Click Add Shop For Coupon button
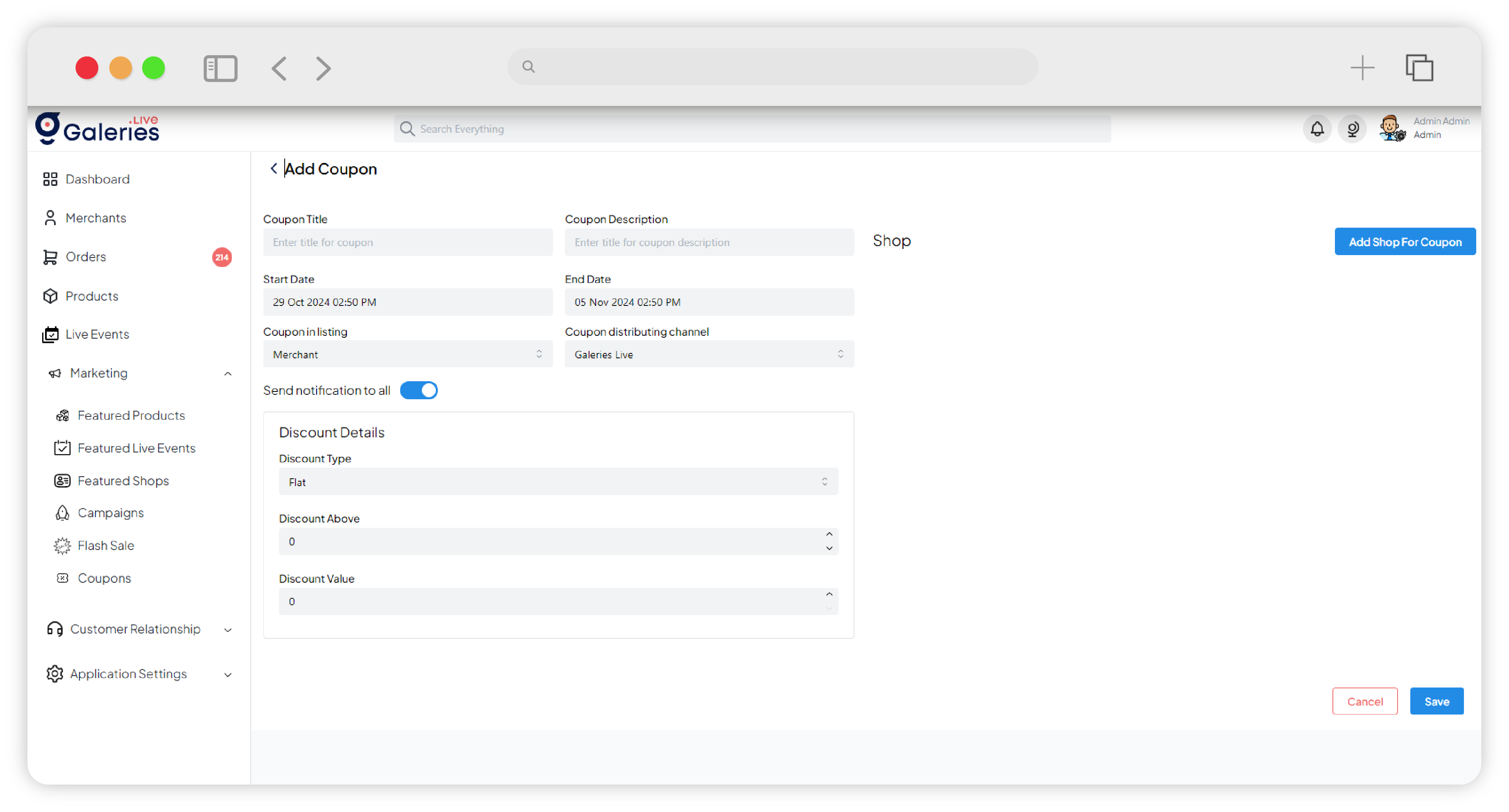1509x812 pixels. pos(1404,242)
